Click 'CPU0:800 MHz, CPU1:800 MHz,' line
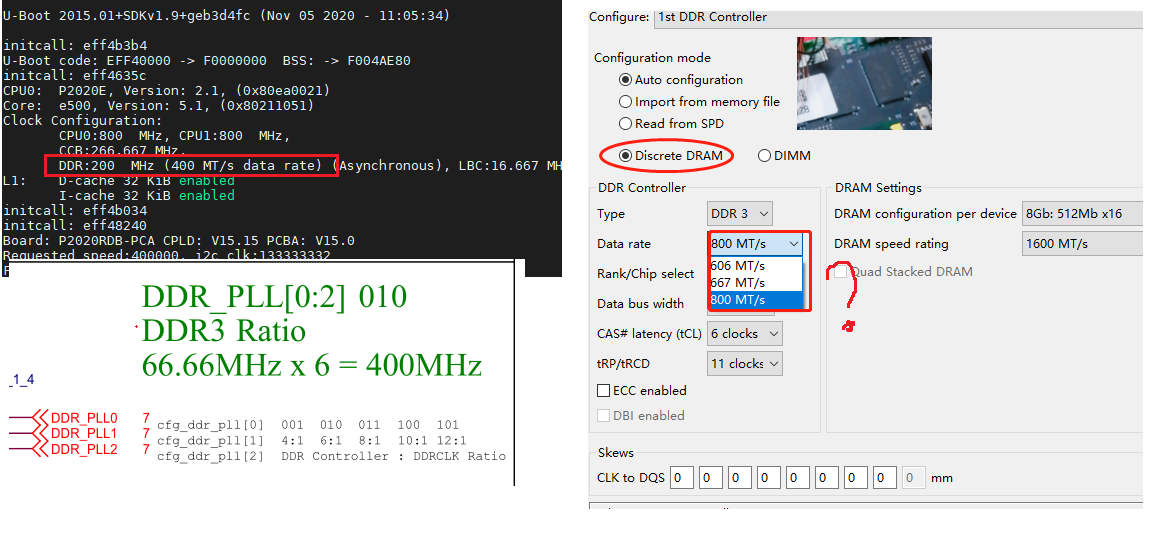This screenshot has height=534, width=1160. point(175,136)
